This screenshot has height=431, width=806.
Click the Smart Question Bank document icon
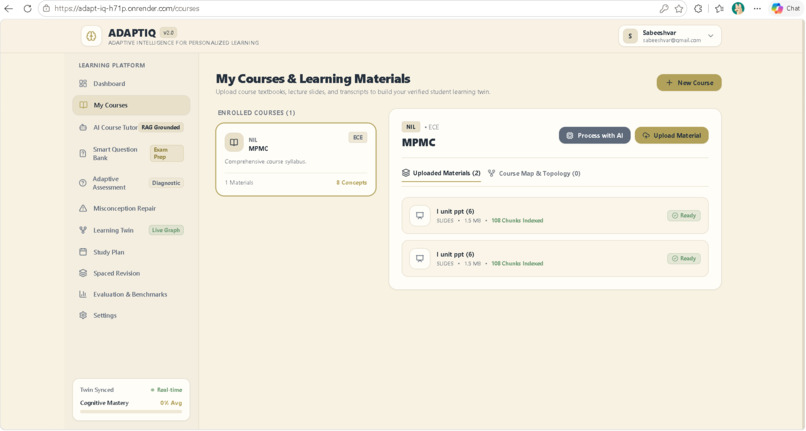(83, 153)
